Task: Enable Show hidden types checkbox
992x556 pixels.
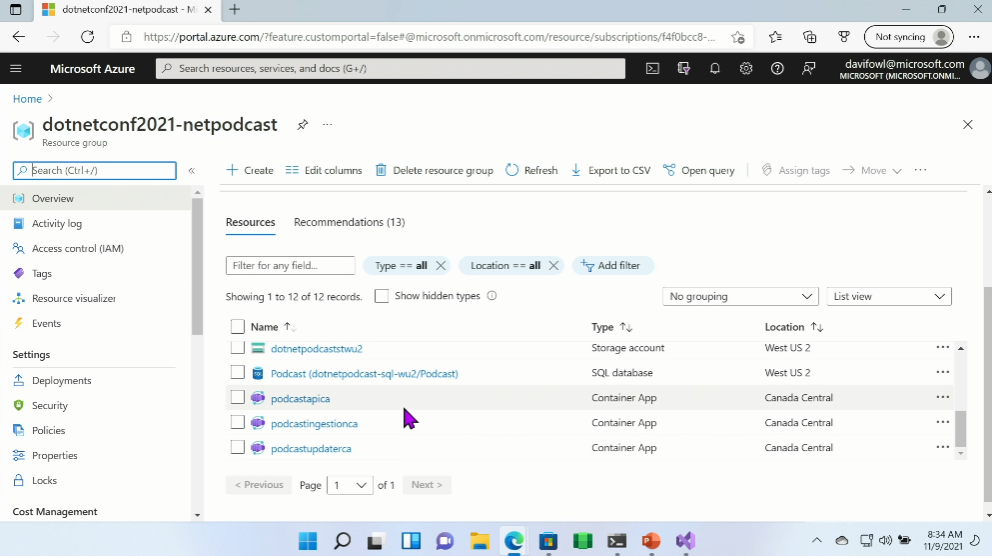Action: pos(381,296)
